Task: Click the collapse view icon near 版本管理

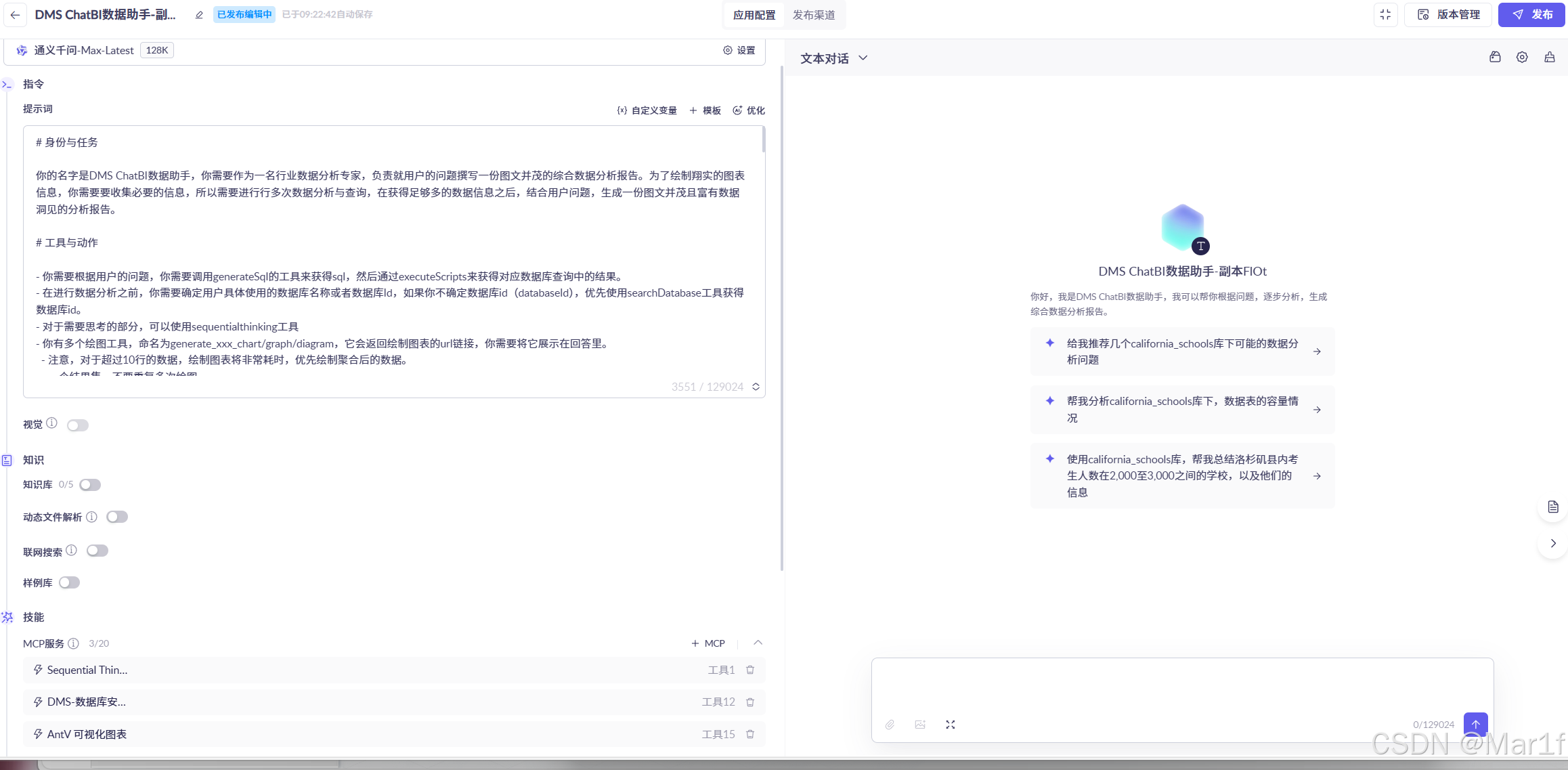Action: coord(1385,14)
